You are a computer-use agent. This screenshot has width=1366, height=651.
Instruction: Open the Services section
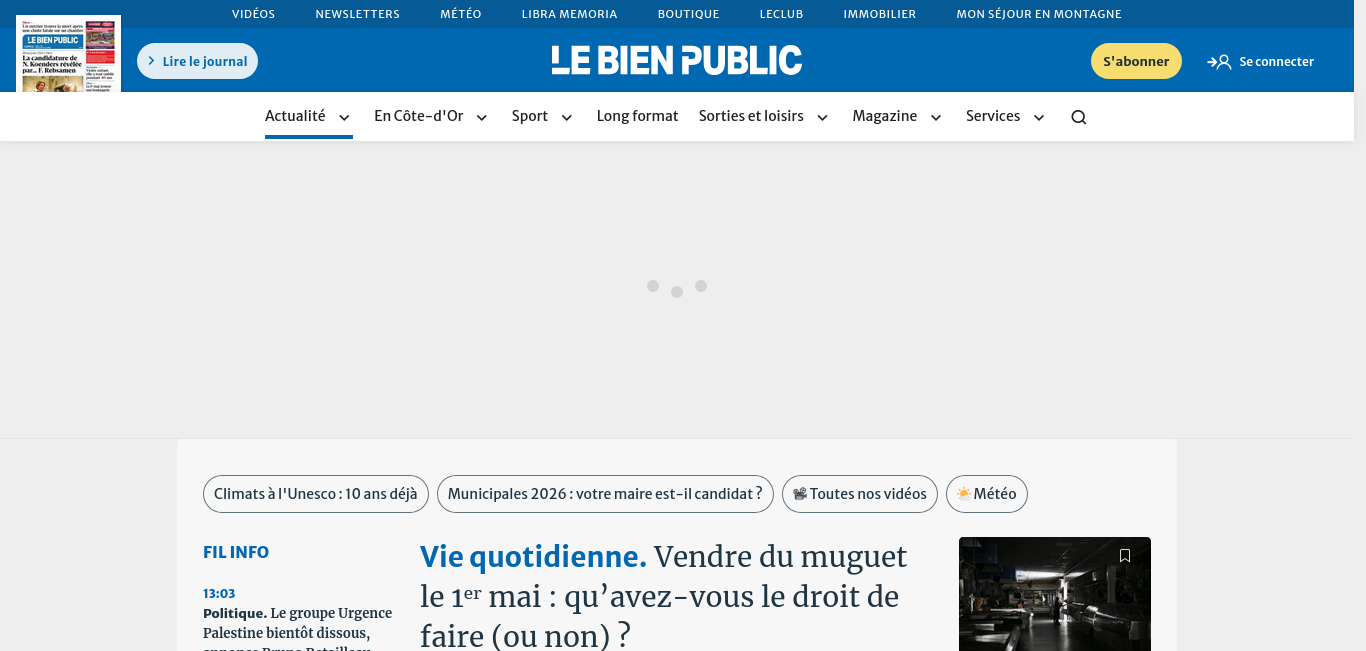tap(993, 116)
